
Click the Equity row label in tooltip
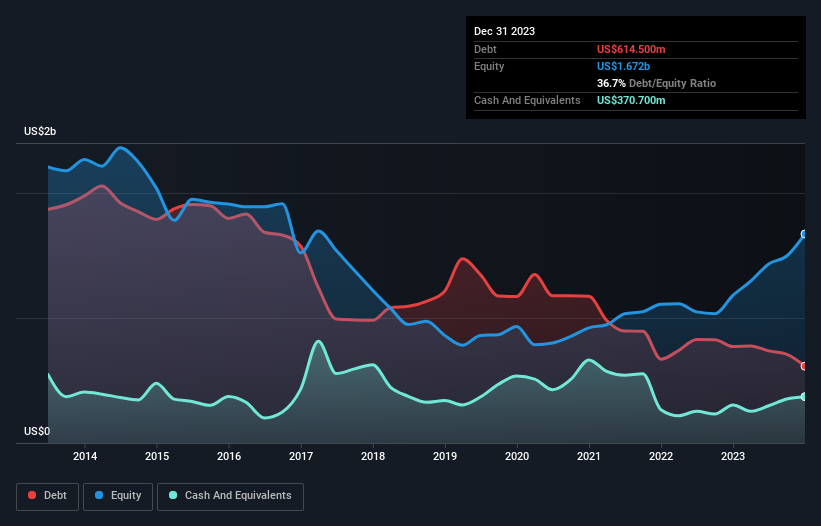[489, 66]
